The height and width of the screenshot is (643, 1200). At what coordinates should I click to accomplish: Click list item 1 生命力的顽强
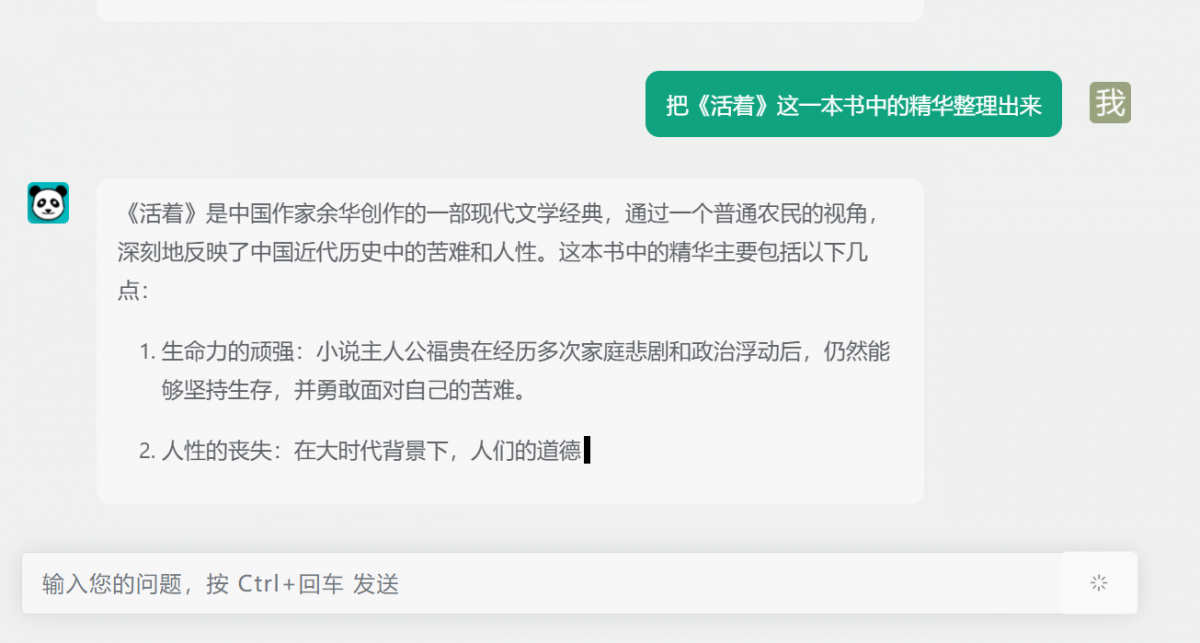[x=500, y=370]
